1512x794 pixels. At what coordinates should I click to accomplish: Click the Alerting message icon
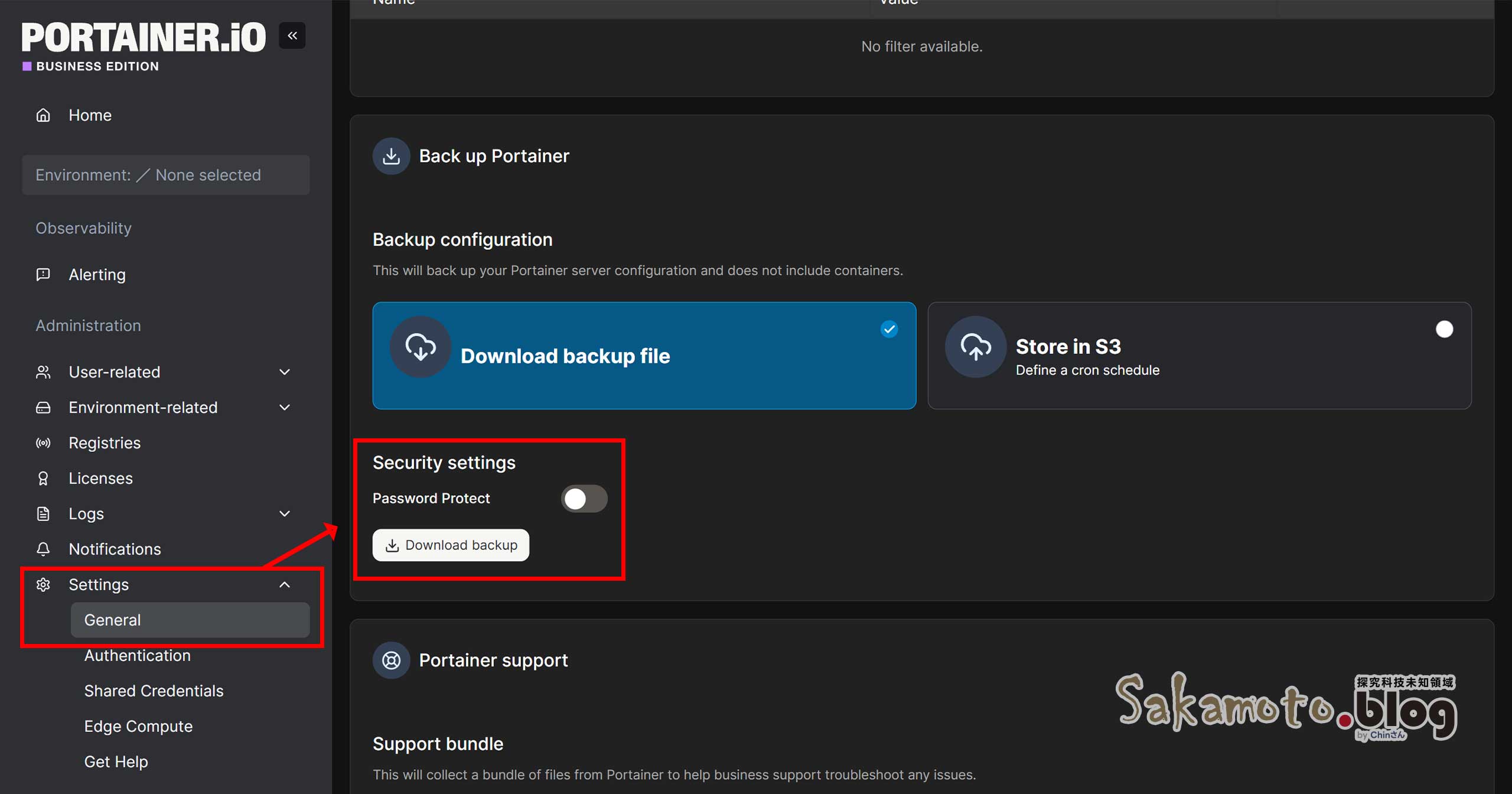43,274
